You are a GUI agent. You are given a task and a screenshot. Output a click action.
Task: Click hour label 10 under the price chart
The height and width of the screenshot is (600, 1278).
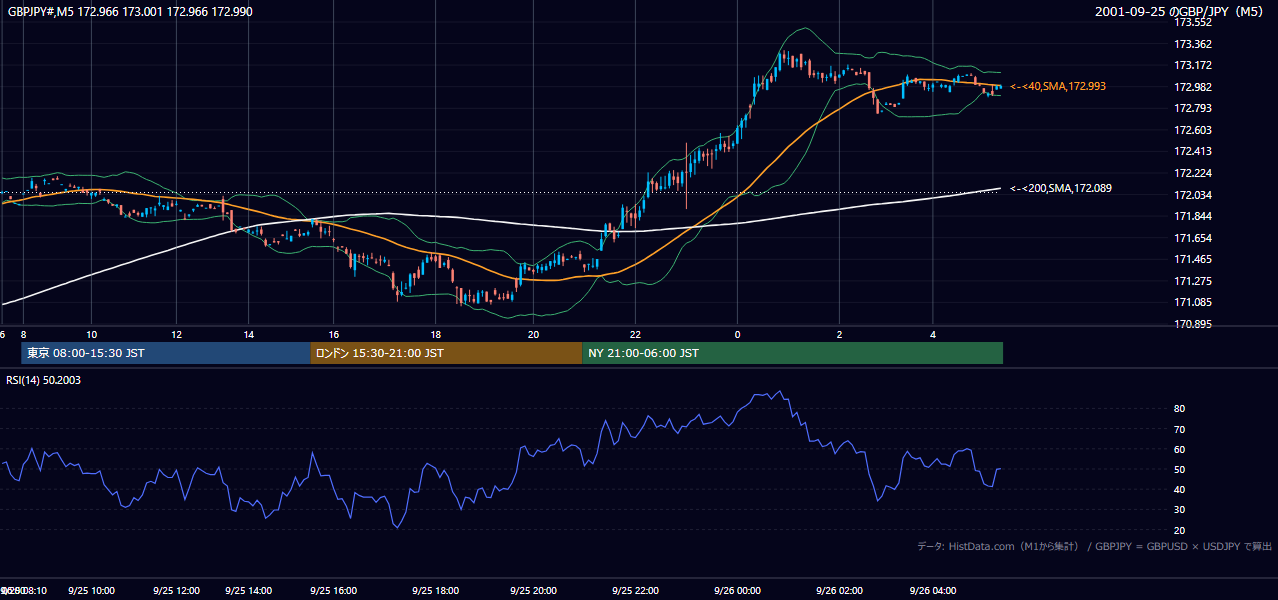coord(92,335)
